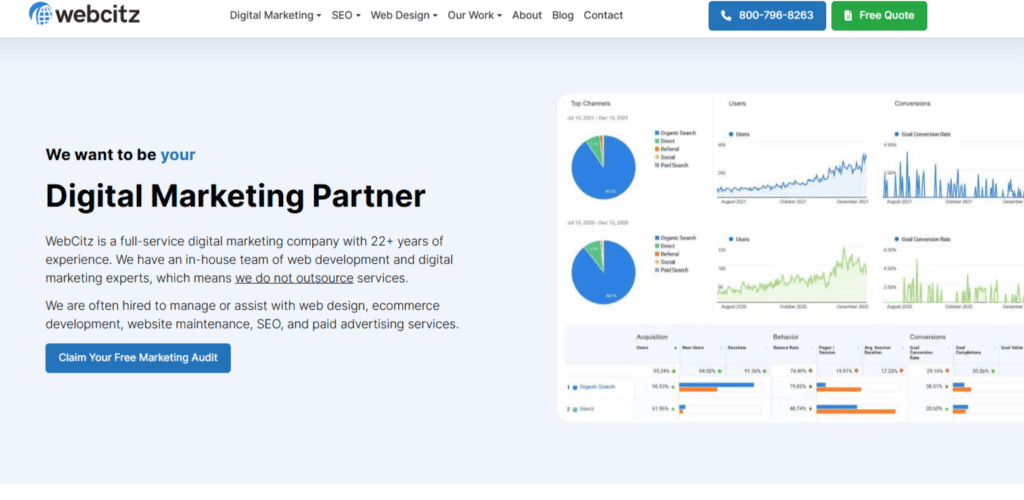The height and width of the screenshot is (500, 1024).
Task: Click the blue Goal Conversion Rate chart
Action: click(x=951, y=176)
